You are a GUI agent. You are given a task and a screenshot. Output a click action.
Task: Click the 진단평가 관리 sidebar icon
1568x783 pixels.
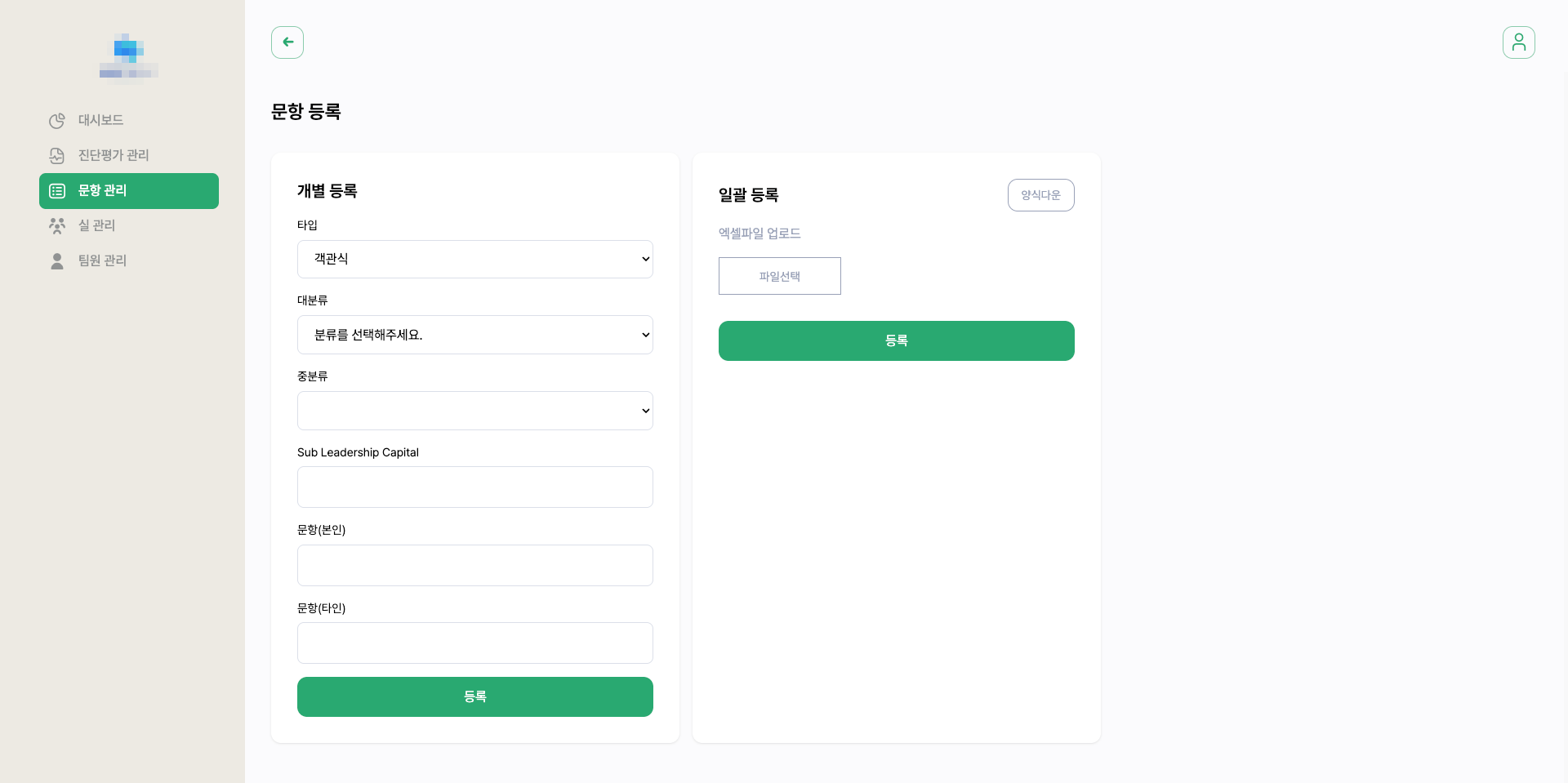point(57,156)
